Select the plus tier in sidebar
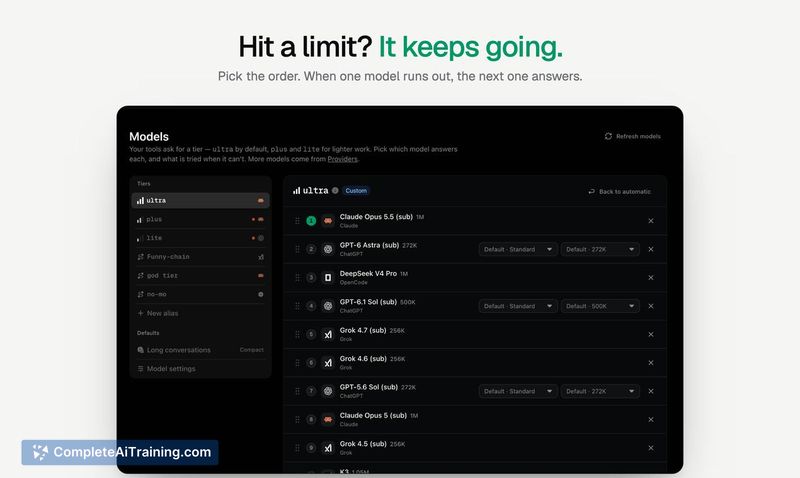Viewport: 800px width, 478px height. pos(201,219)
